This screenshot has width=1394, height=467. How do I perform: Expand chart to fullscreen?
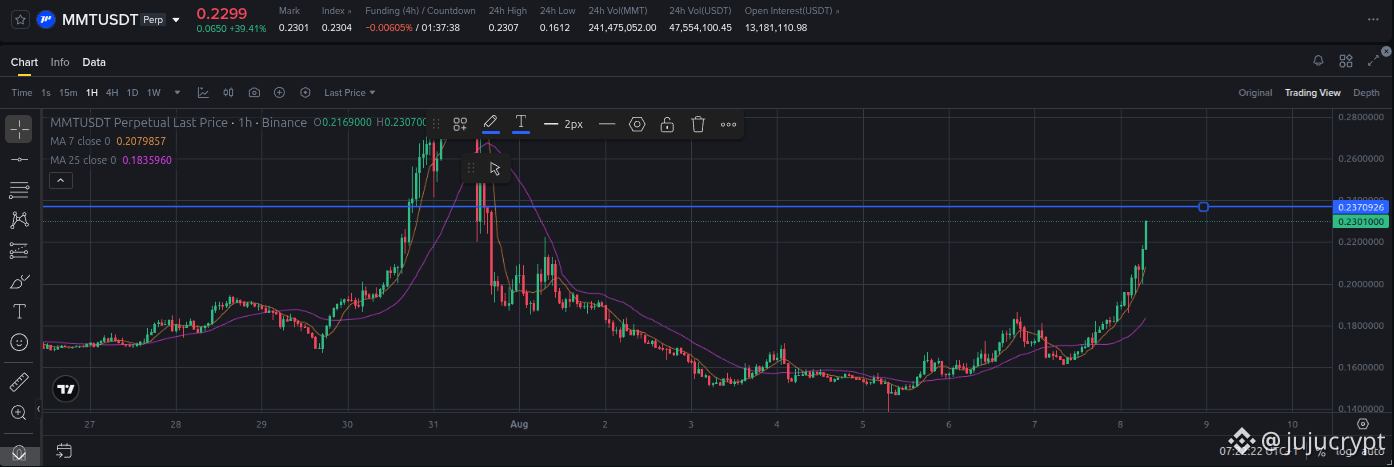coord(1373,61)
